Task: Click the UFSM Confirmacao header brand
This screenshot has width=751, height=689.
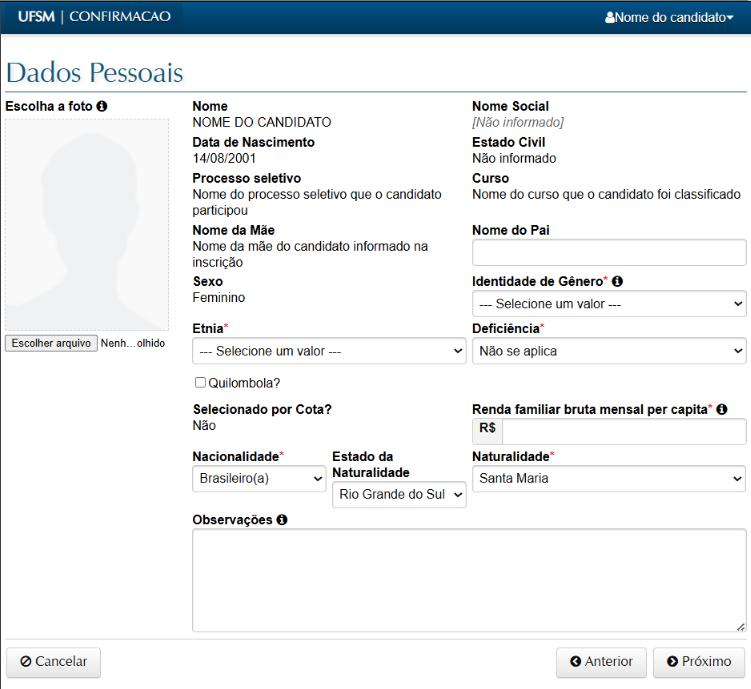Action: (94, 17)
